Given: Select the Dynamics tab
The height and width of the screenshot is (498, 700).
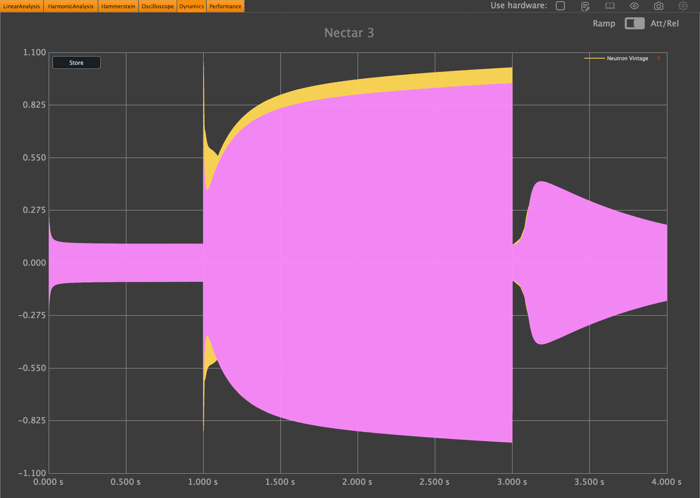Looking at the screenshot, I should point(192,6).
